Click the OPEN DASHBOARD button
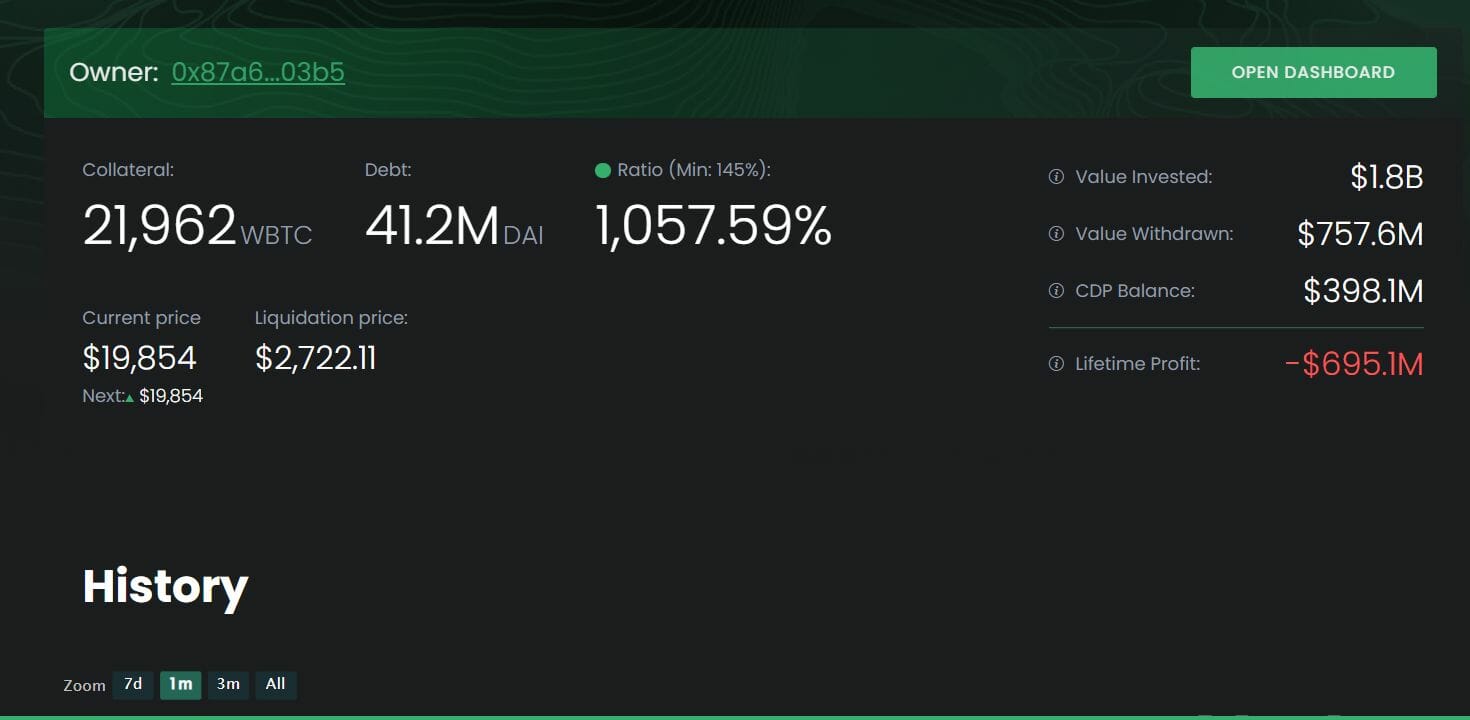The height and width of the screenshot is (720, 1470). click(1313, 72)
